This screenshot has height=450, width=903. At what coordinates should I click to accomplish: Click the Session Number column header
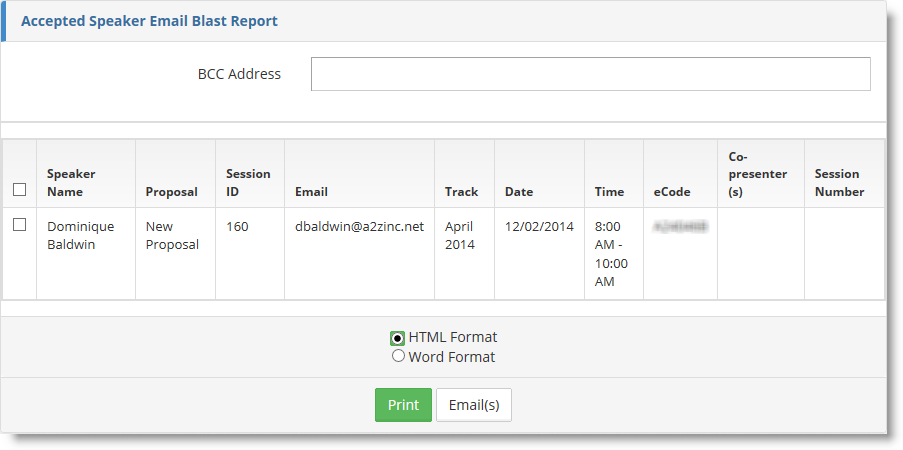(x=839, y=182)
